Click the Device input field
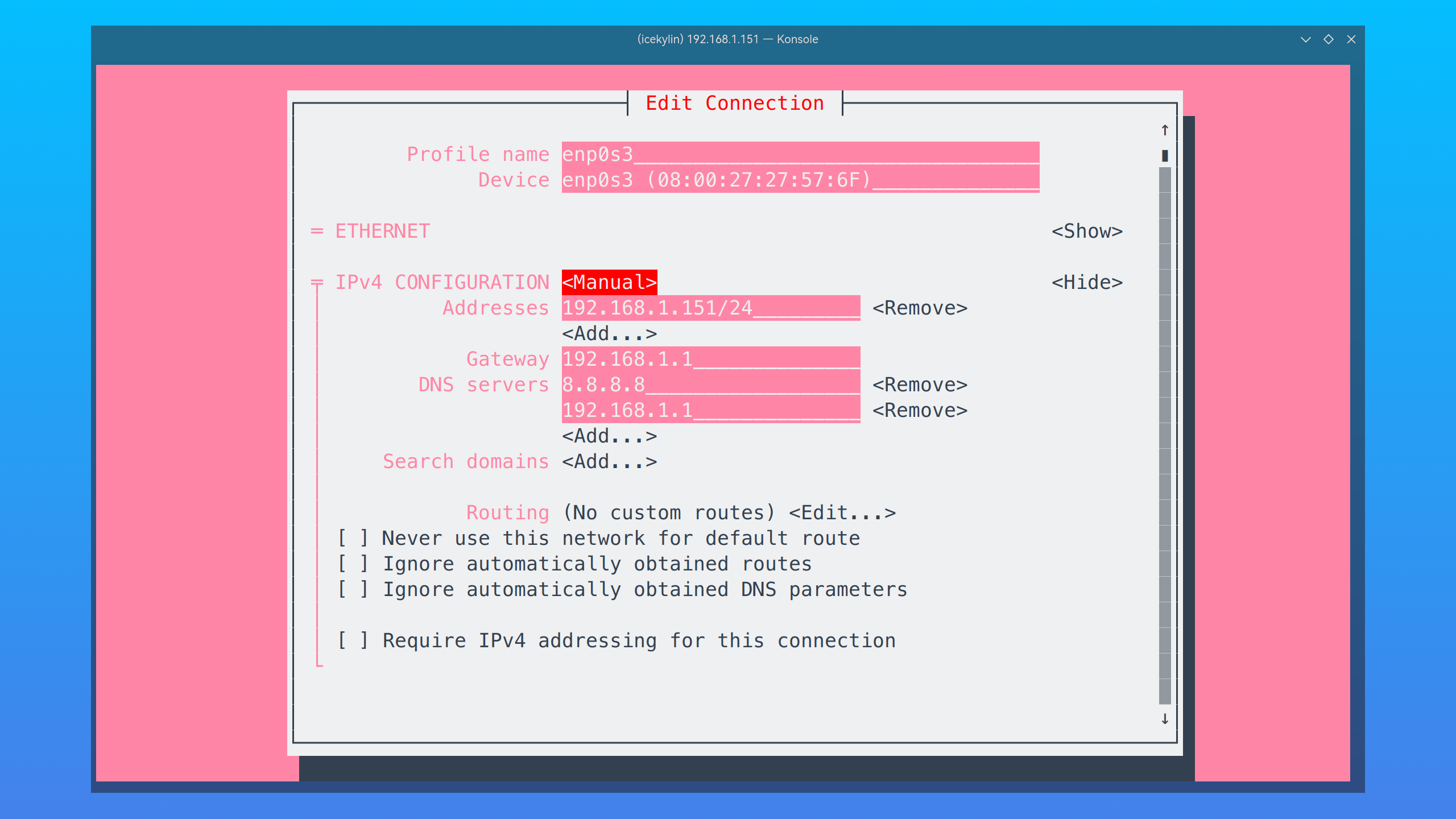The image size is (1456, 819). click(800, 180)
